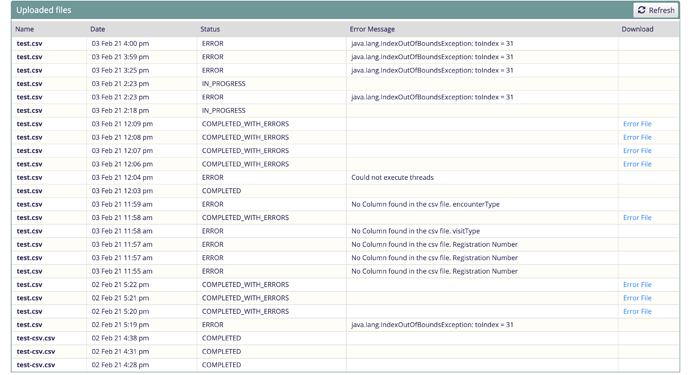Click error message mentioning encounterType
The image size is (690, 375).
click(x=425, y=204)
